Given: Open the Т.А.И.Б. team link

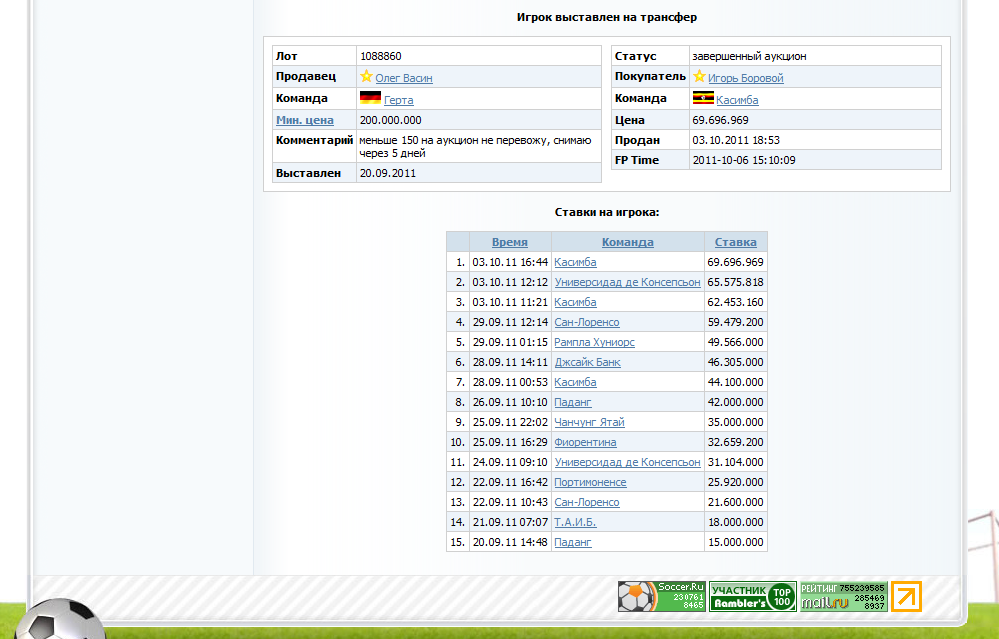Looking at the screenshot, I should [x=575, y=522].
